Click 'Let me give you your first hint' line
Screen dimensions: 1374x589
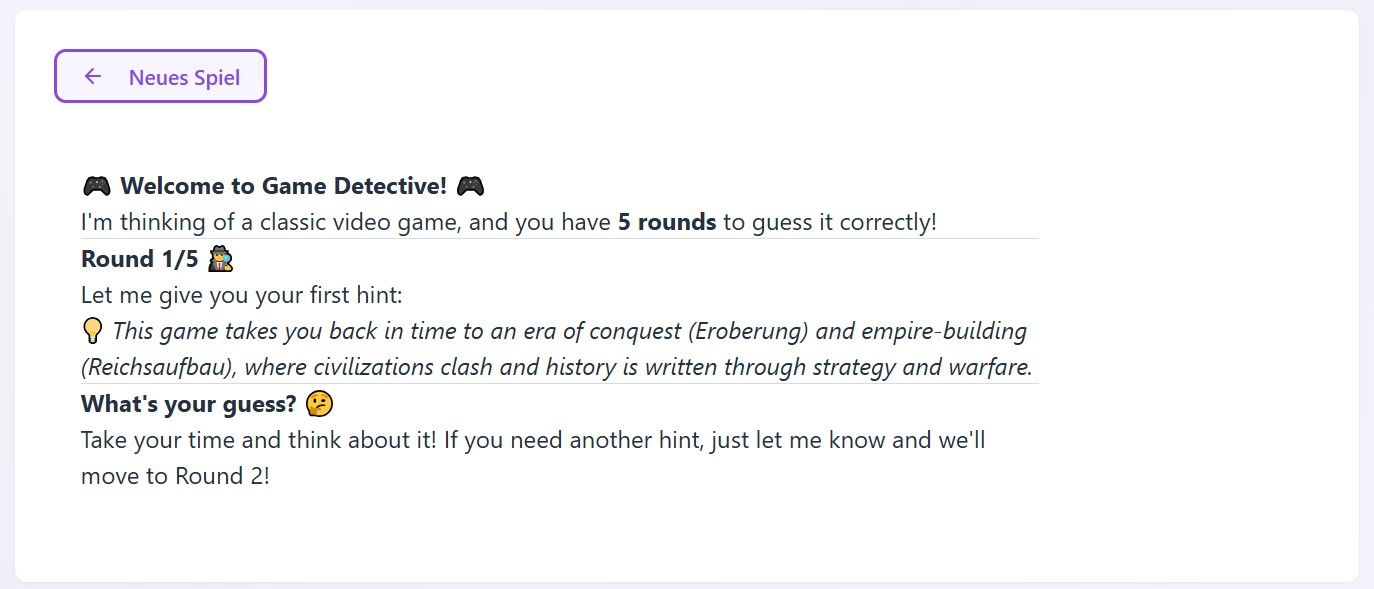pos(241,295)
